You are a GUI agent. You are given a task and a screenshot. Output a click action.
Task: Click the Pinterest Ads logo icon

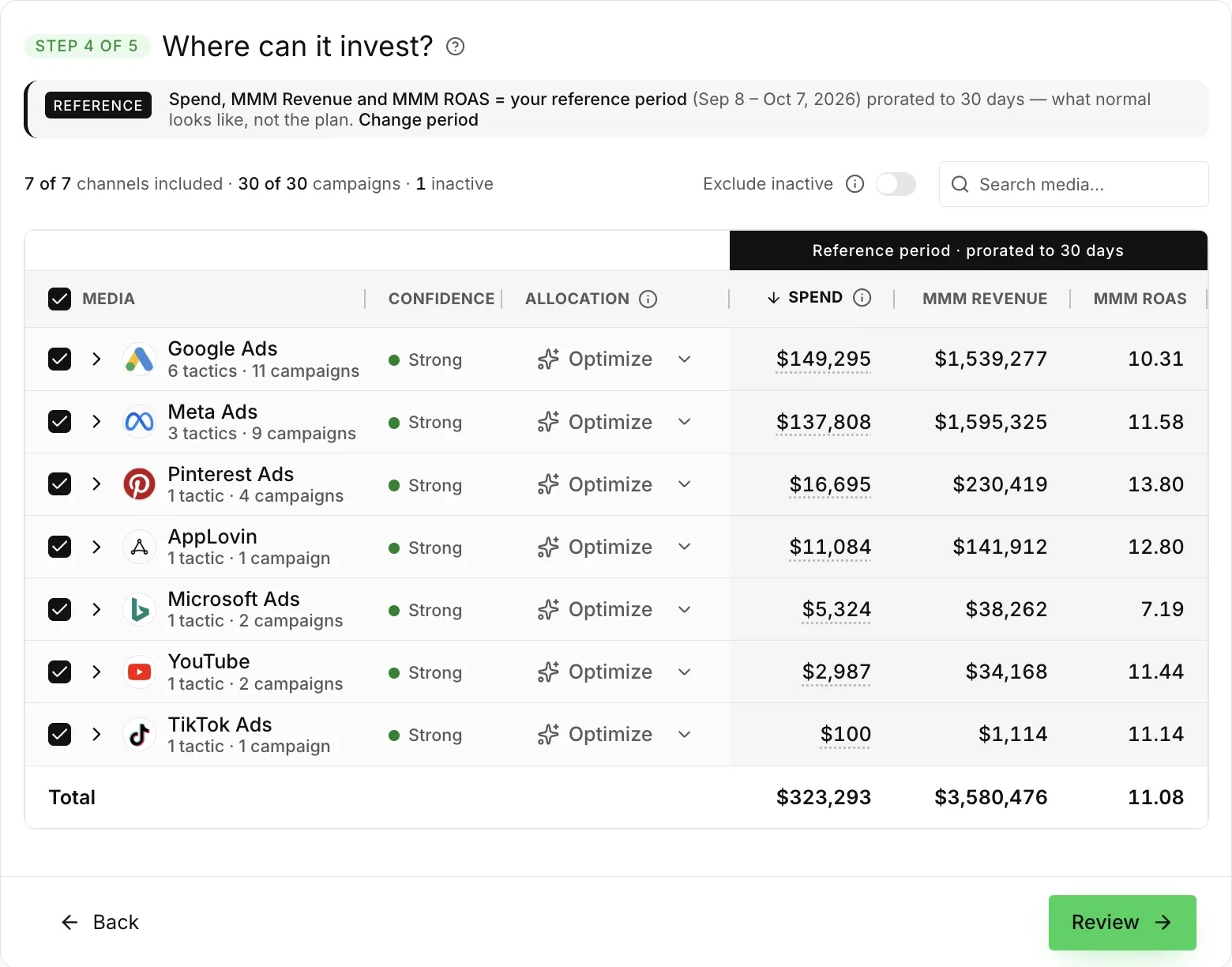[x=140, y=484]
